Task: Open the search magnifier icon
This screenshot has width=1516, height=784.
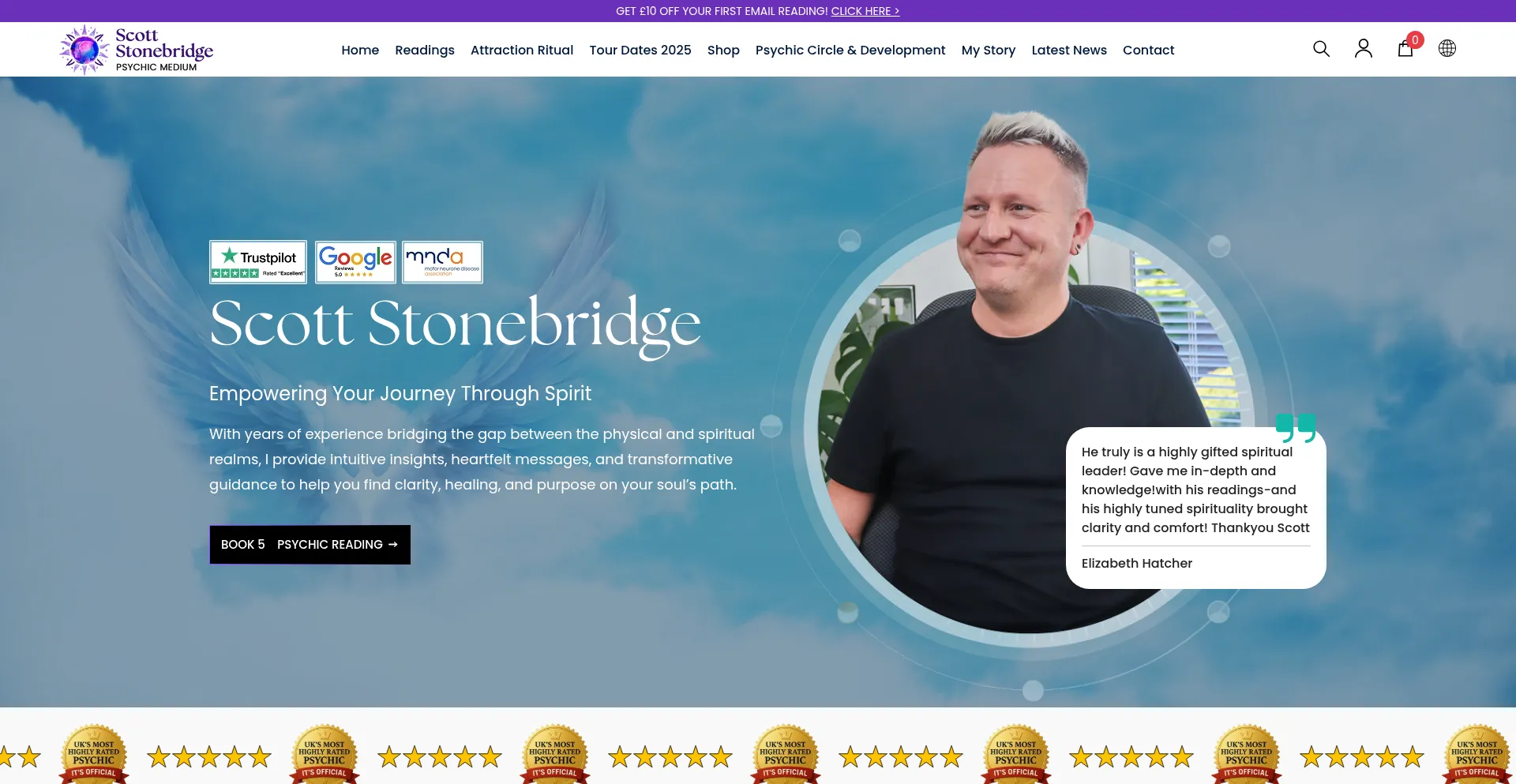Action: point(1321,49)
